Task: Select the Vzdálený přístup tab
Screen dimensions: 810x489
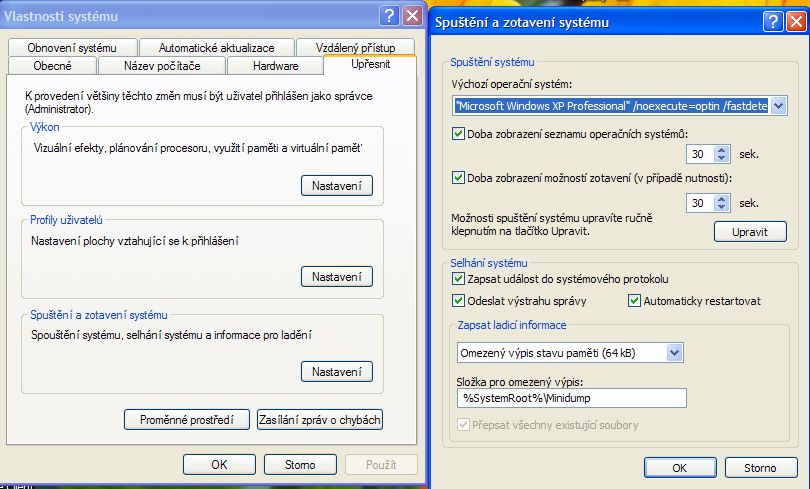Action: [355, 47]
